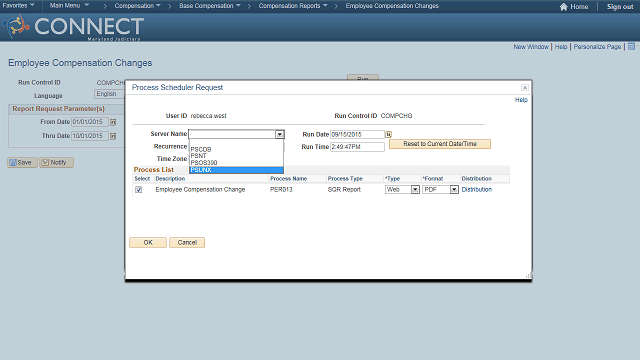This screenshot has width=640, height=360.
Task: Toggle the Employee Compensation Change checkbox
Action: coord(139,190)
